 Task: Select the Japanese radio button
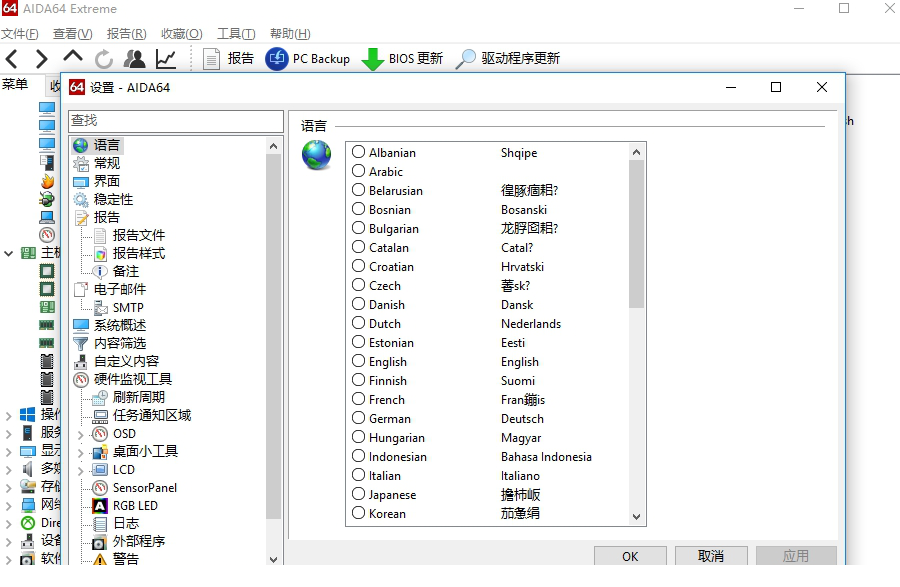click(x=359, y=494)
